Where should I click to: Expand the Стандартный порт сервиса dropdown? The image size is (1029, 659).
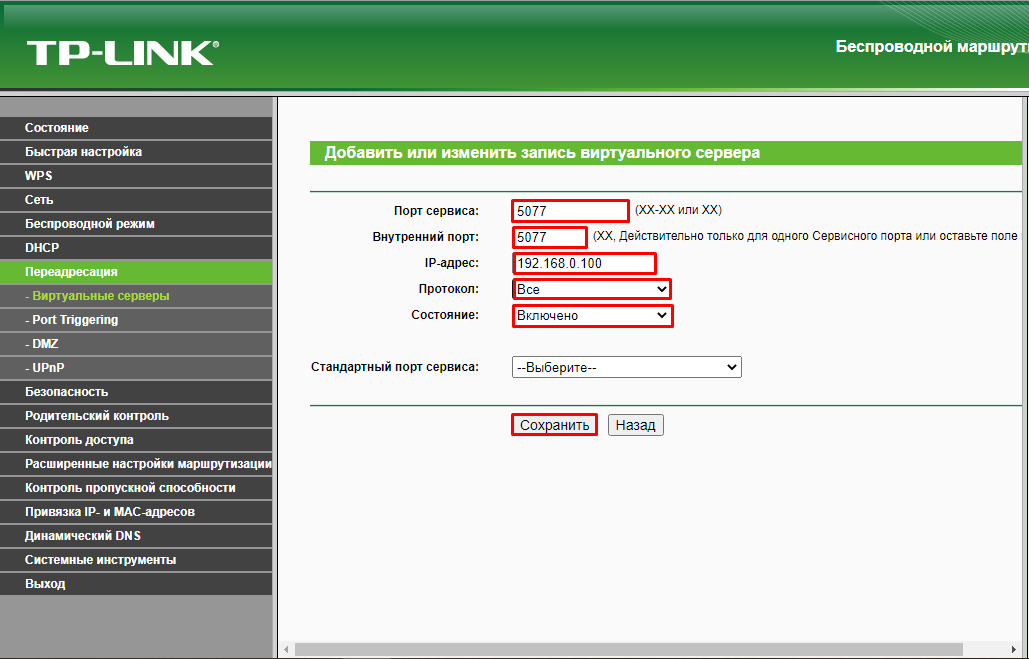(x=626, y=367)
